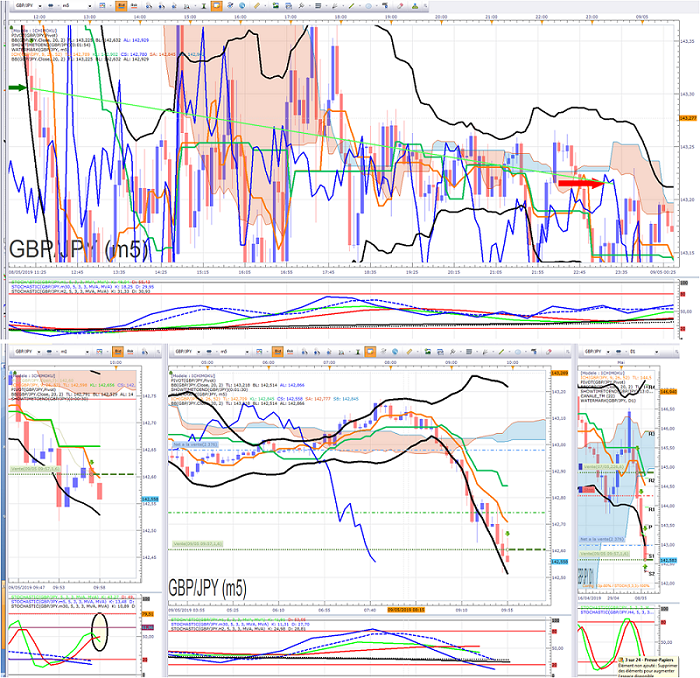700x678 pixels.
Task: Toggle the Bid button on the bottom-left chart
Action: (x=118, y=352)
